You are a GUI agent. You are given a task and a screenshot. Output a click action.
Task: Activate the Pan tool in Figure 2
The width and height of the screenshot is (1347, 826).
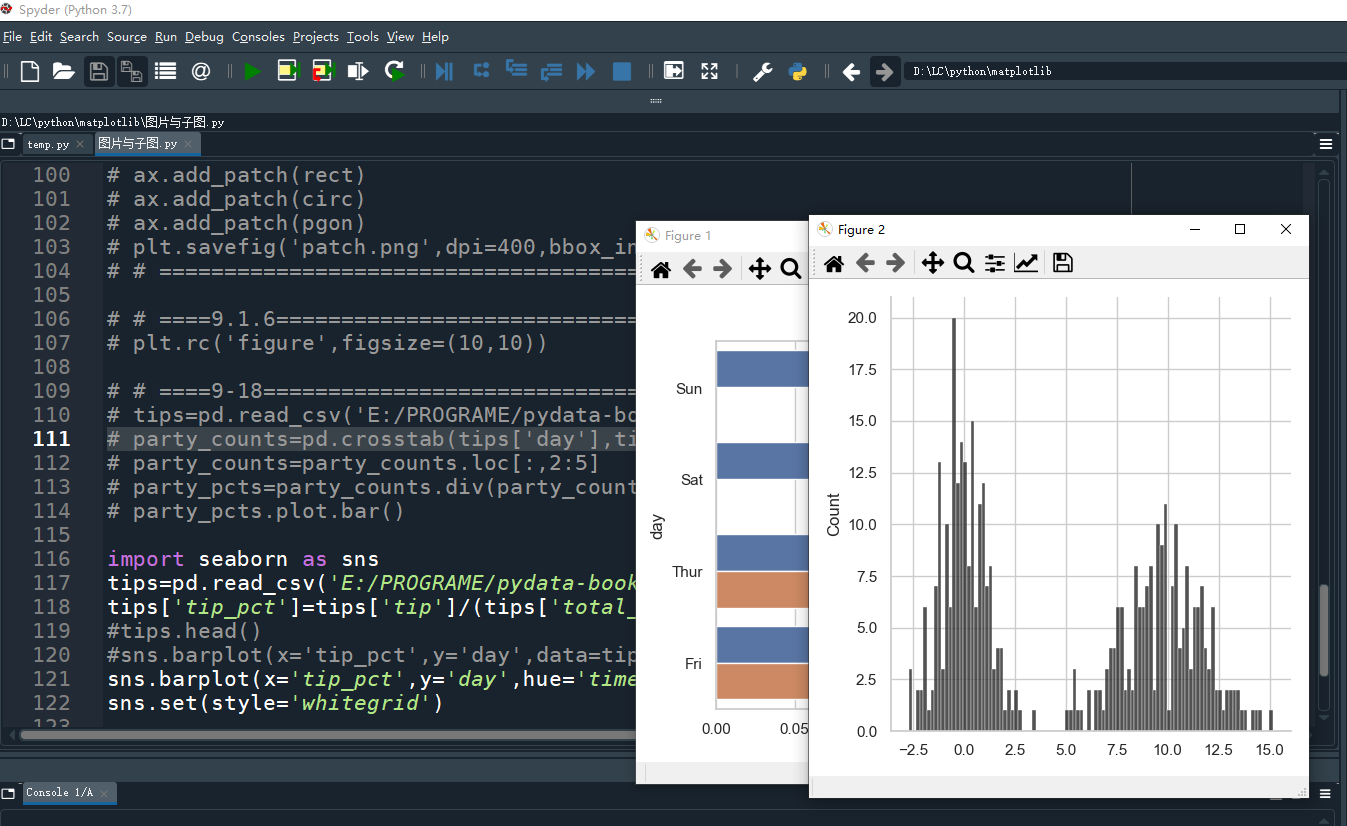tap(932, 263)
